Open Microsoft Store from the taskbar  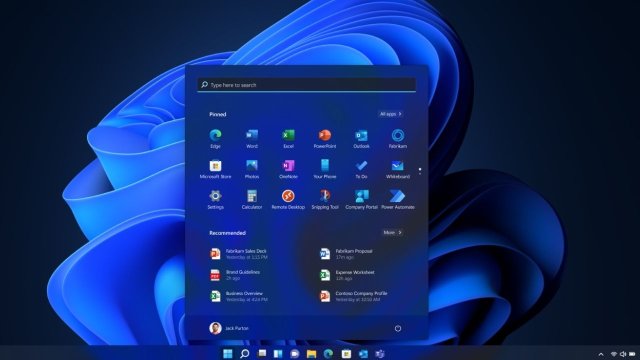click(x=346, y=353)
